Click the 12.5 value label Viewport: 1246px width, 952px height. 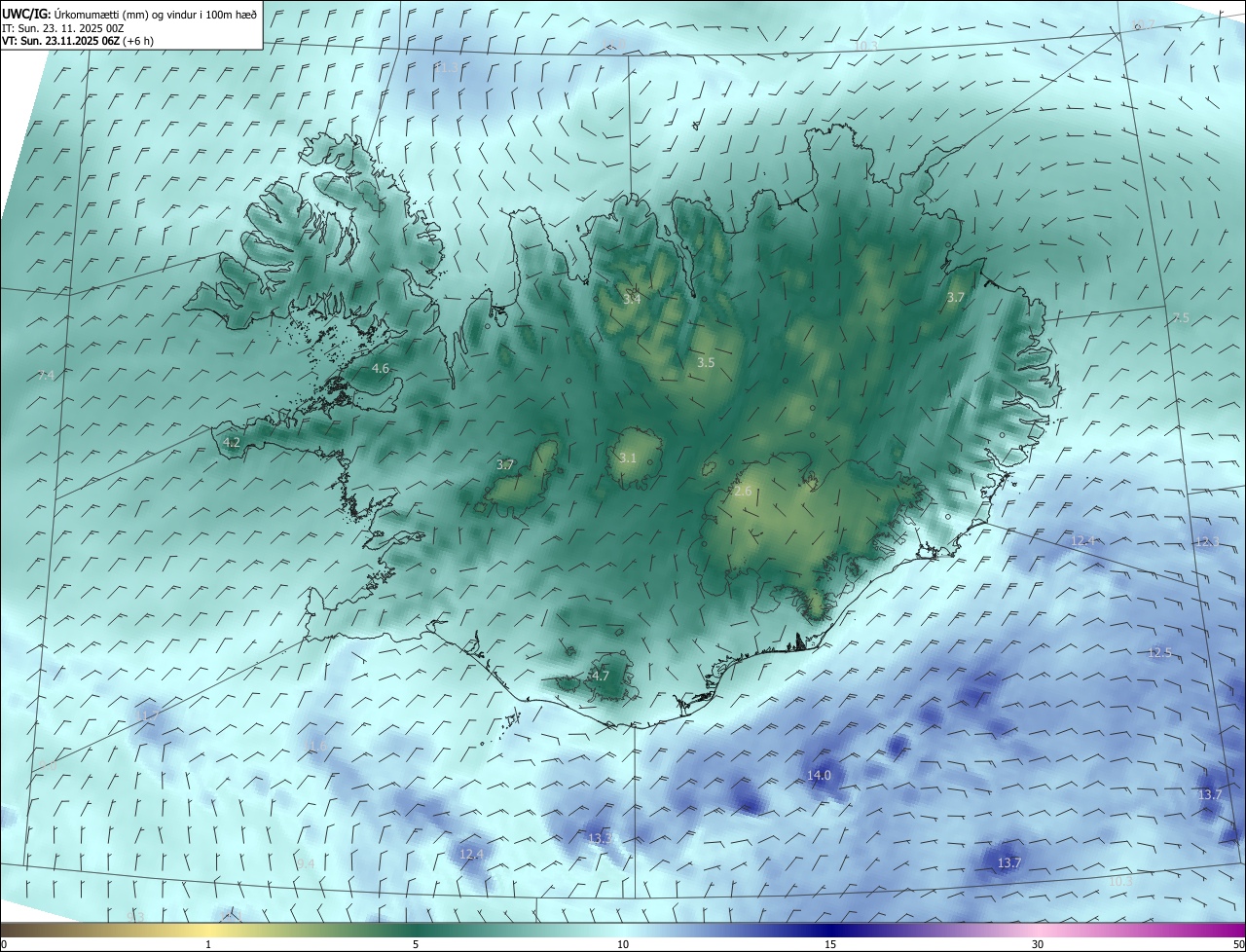pyautogui.click(x=1159, y=653)
